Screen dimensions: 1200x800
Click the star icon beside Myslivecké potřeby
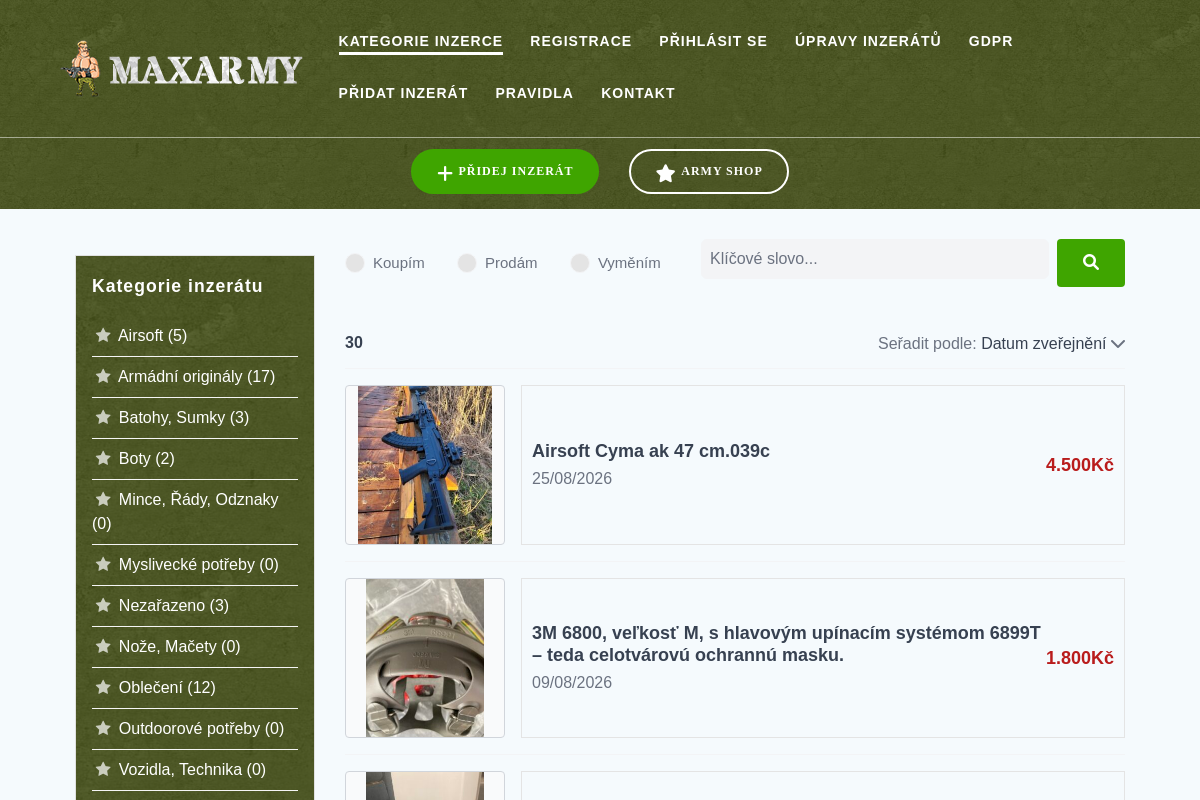click(103, 564)
